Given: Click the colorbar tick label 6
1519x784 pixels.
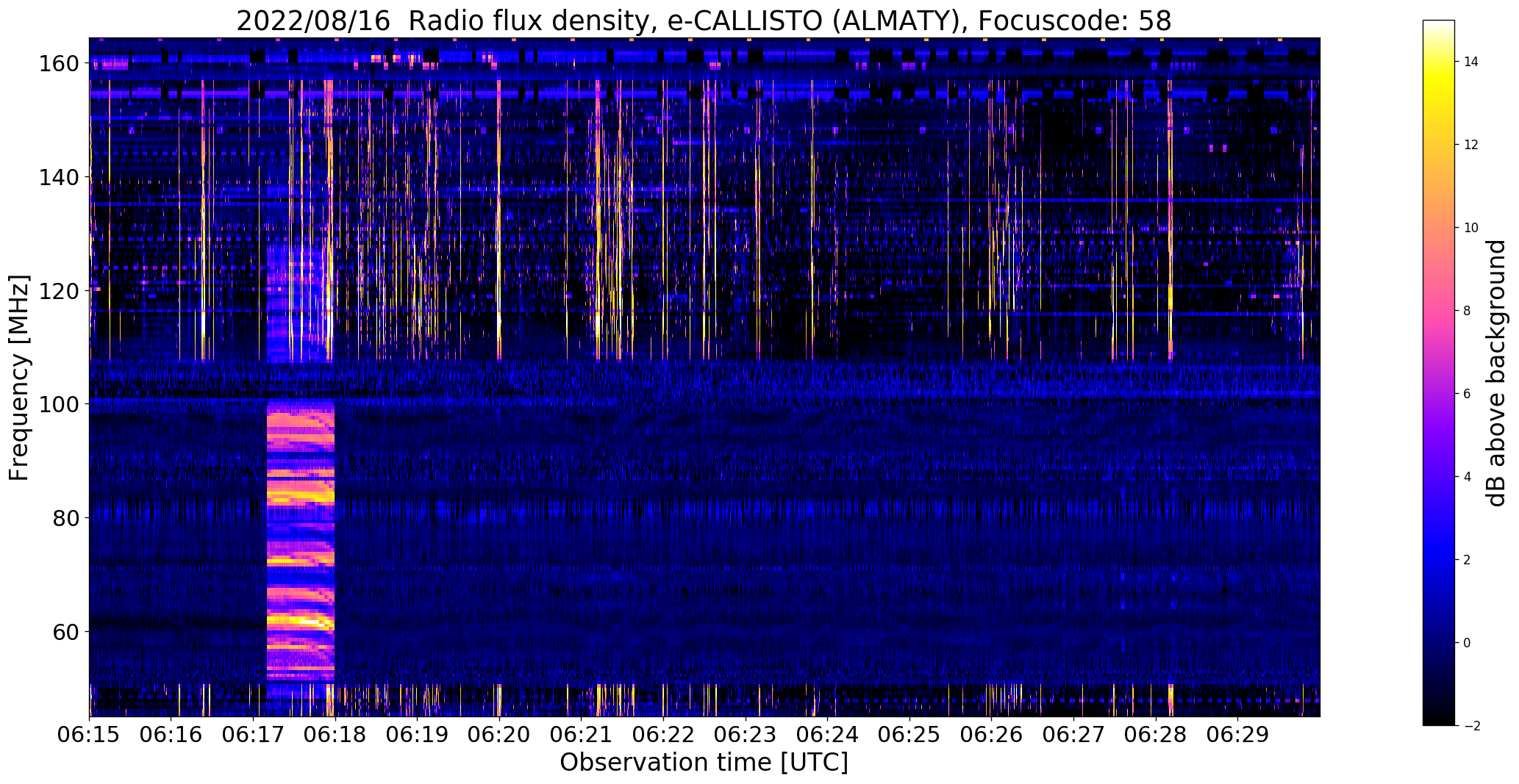Looking at the screenshot, I should [x=1467, y=394].
